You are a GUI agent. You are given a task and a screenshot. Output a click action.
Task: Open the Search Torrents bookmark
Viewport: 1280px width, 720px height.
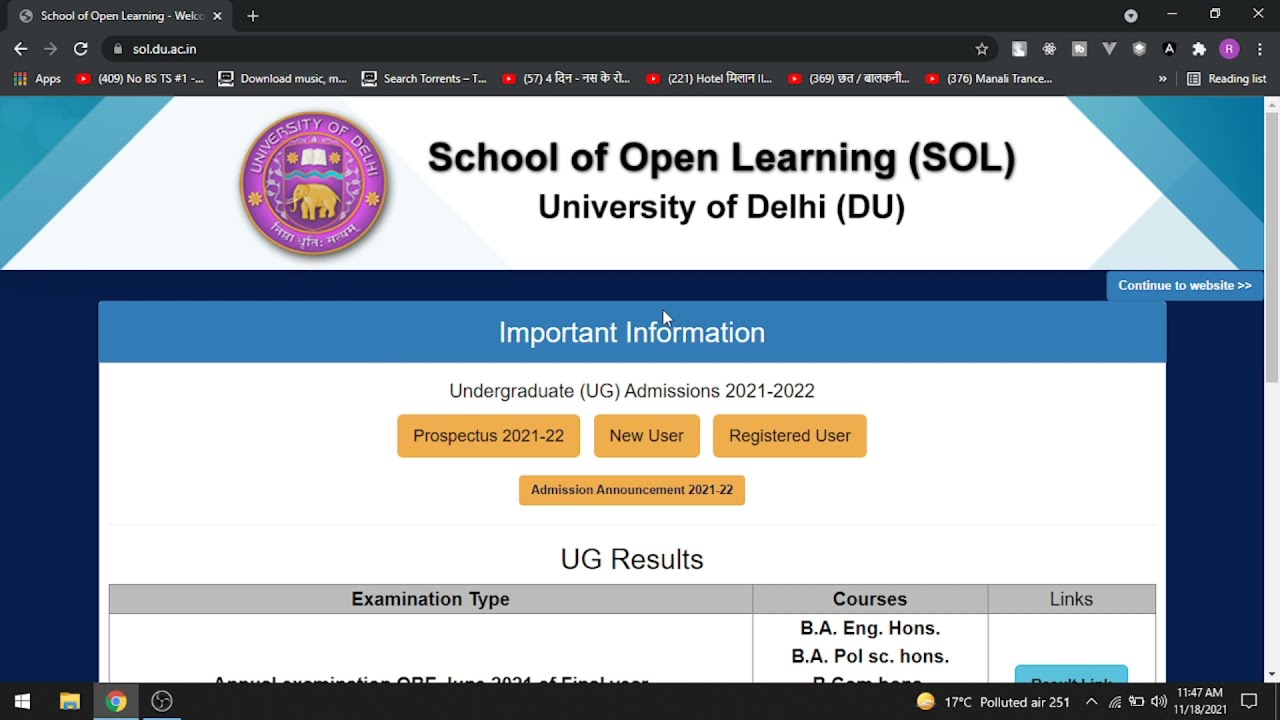424,79
